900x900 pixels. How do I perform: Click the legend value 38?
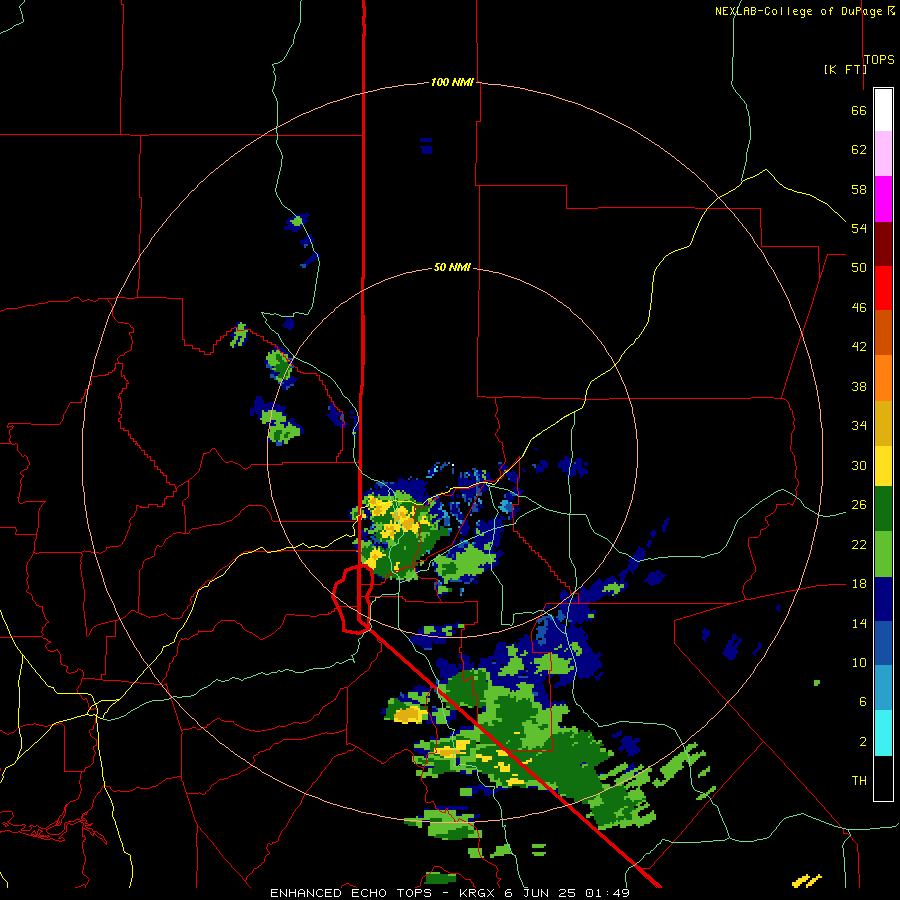coord(859,387)
